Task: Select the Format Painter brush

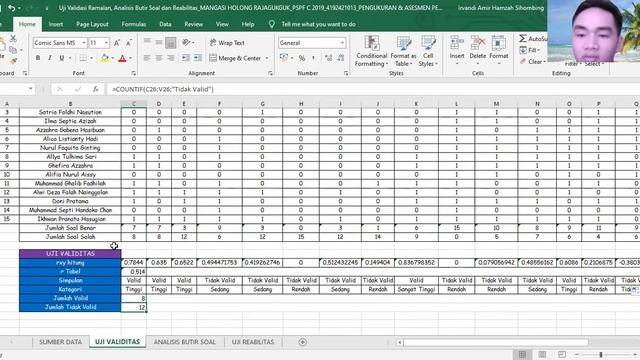Action: pos(13,61)
